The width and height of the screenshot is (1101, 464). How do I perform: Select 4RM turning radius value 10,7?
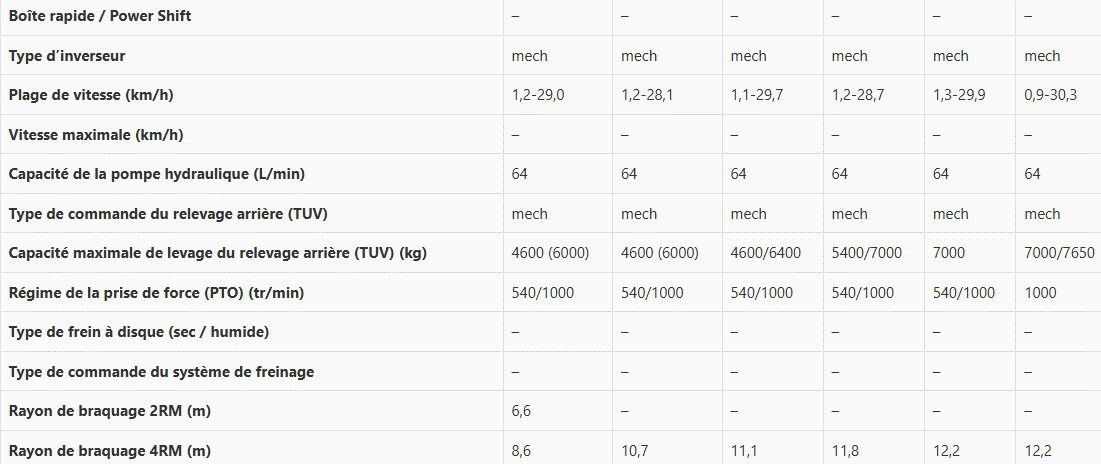tap(634, 451)
